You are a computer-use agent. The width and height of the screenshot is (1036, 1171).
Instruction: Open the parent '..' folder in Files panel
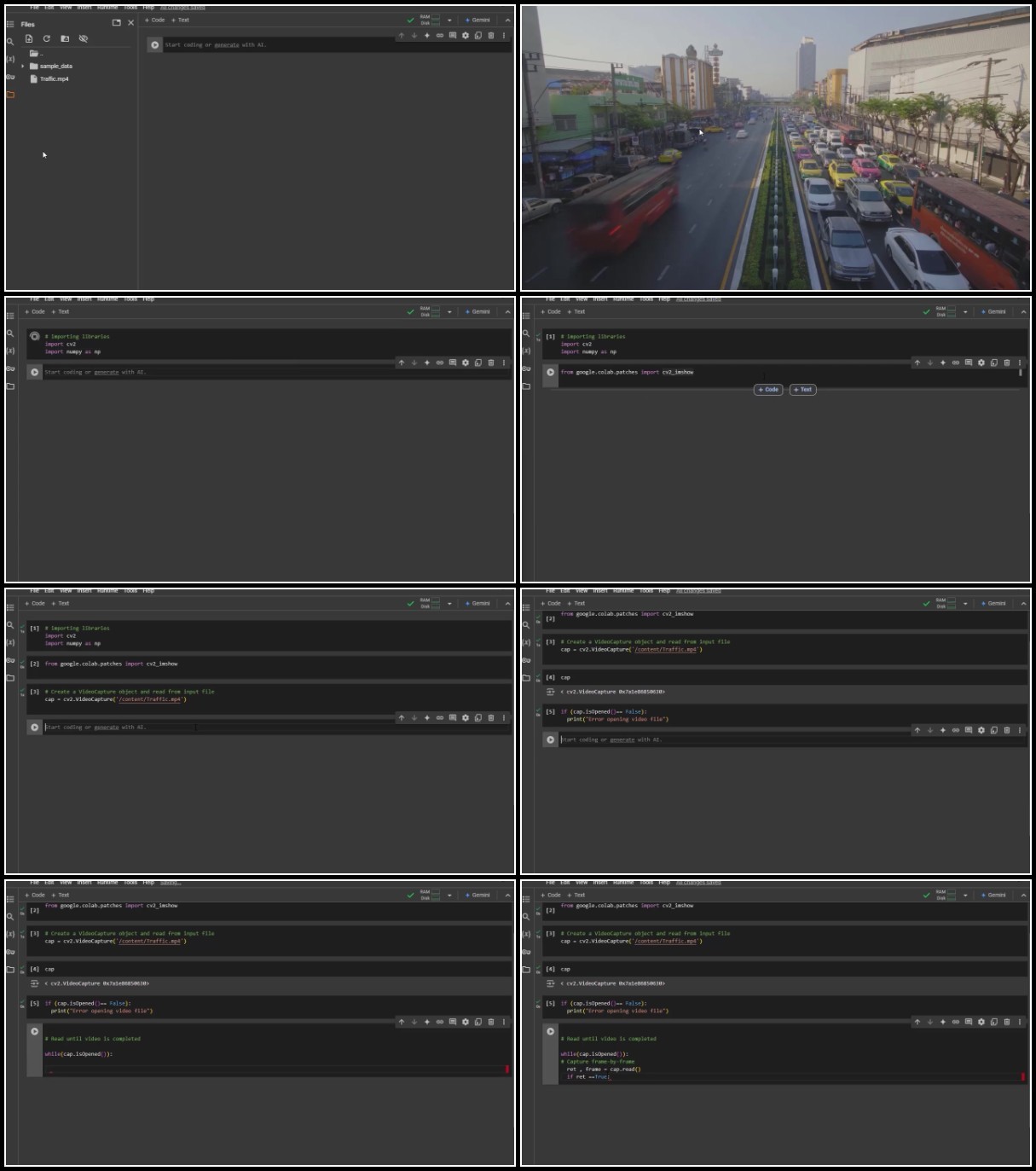[36, 53]
